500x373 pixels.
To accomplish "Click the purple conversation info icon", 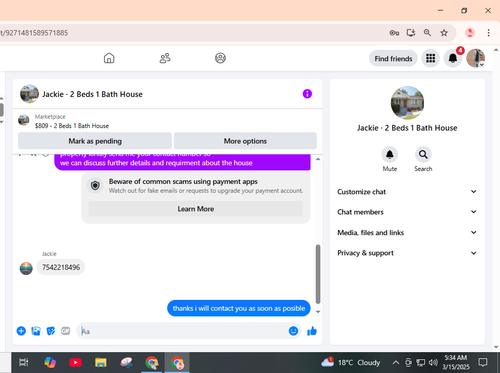I will [307, 94].
